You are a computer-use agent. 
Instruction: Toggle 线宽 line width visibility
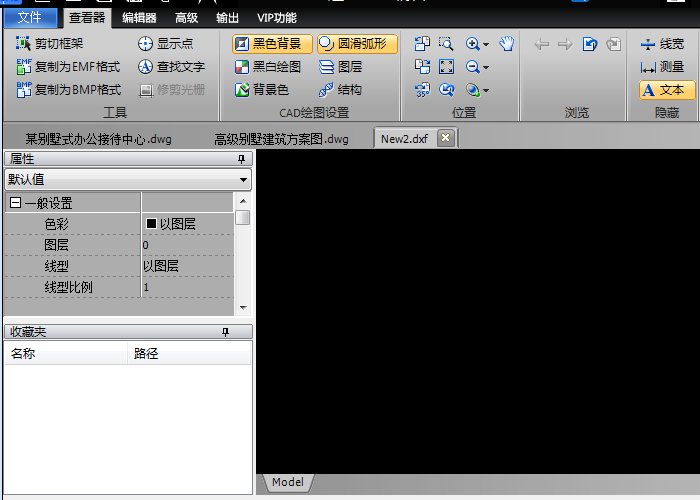coord(662,44)
